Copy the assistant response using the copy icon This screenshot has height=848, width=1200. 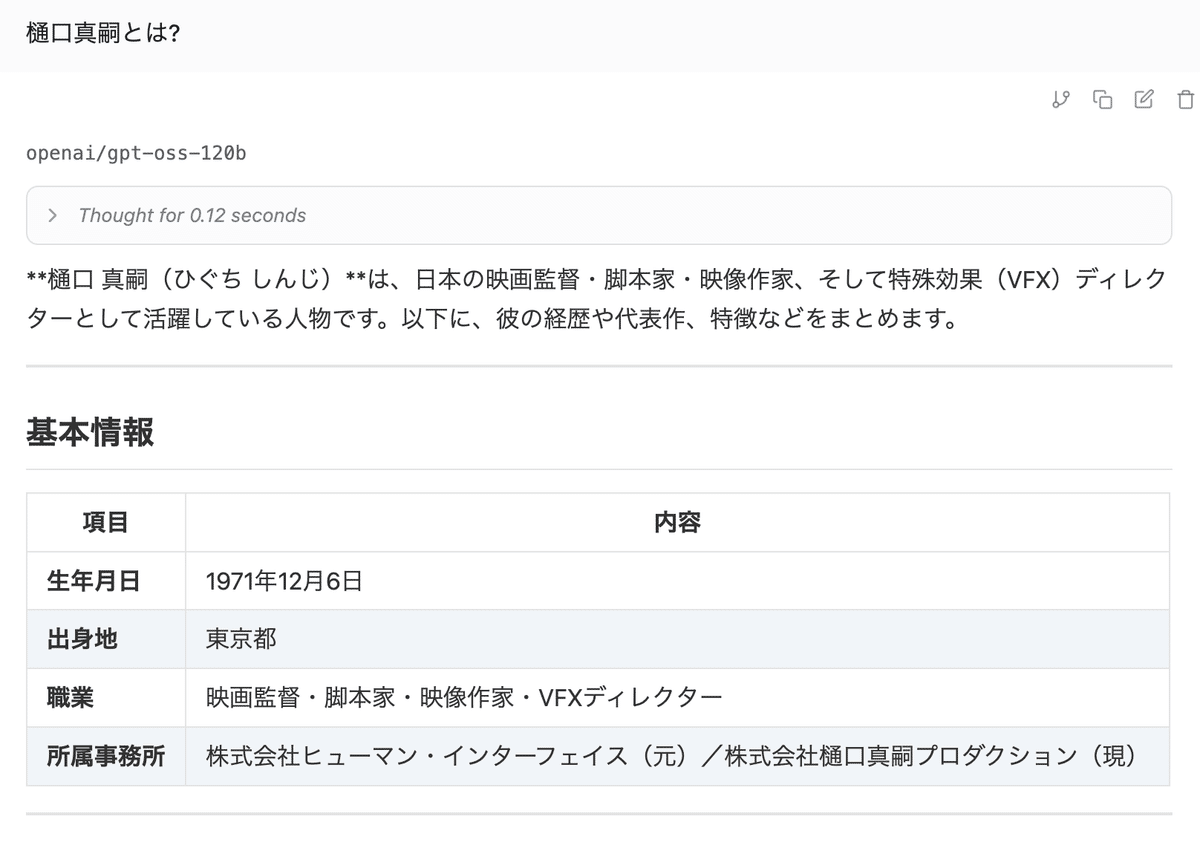pos(1102,100)
